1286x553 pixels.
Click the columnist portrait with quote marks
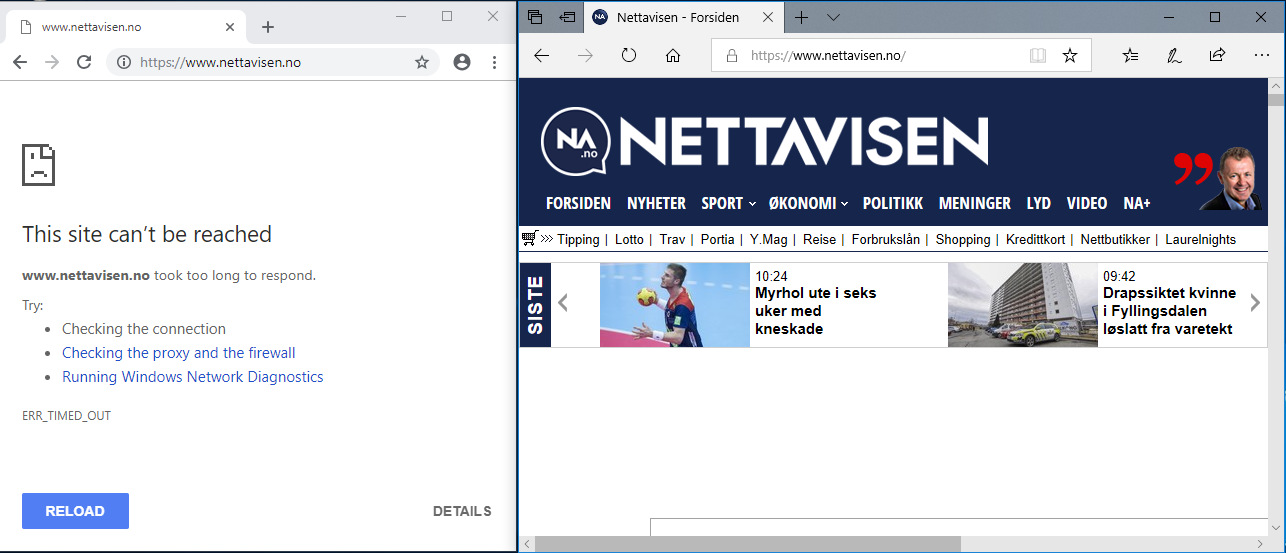click(1219, 178)
